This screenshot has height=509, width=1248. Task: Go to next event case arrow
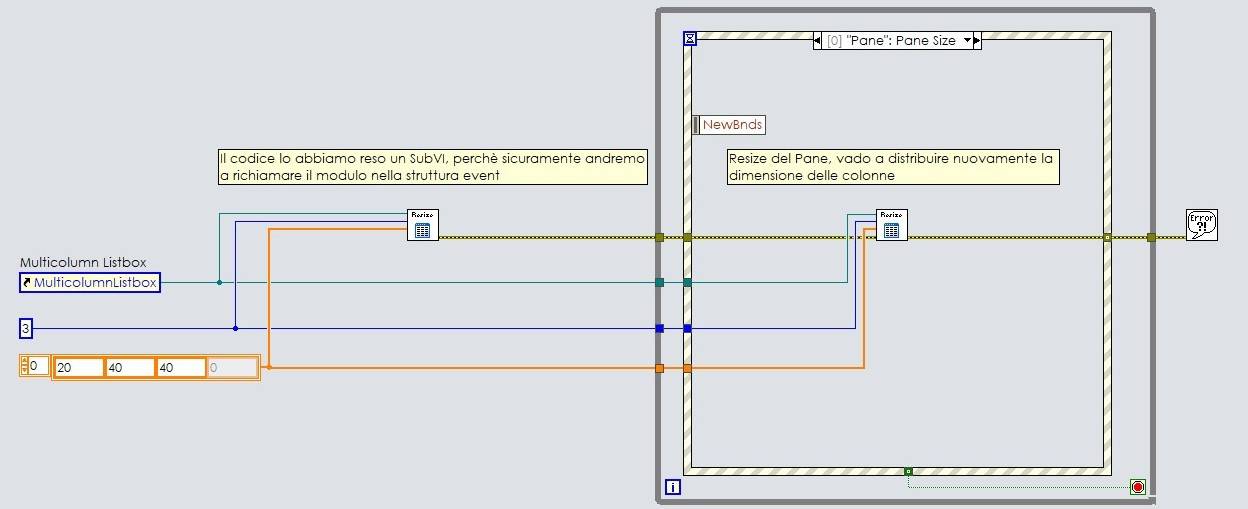click(x=977, y=41)
